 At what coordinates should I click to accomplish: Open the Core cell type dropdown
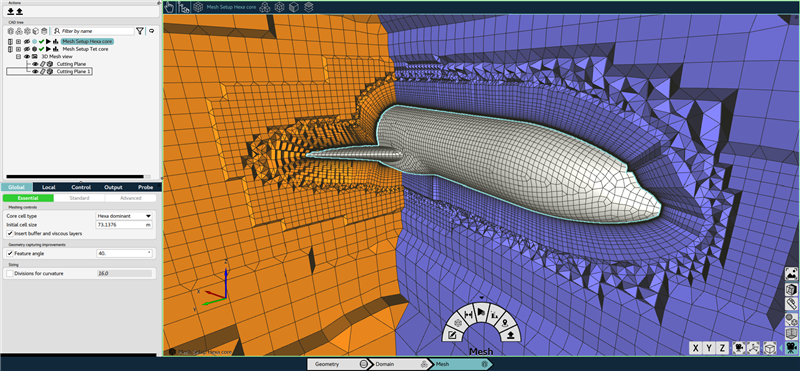click(x=124, y=216)
